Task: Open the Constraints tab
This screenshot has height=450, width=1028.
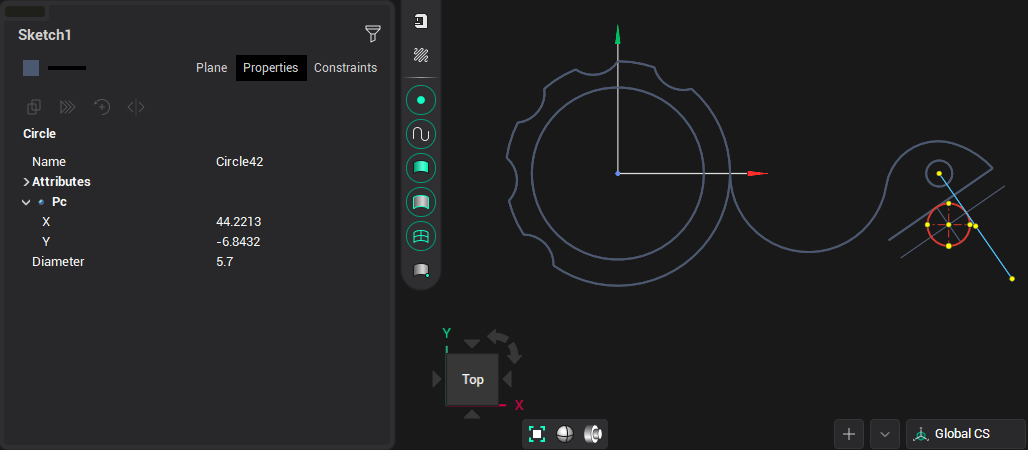Action: 345,68
